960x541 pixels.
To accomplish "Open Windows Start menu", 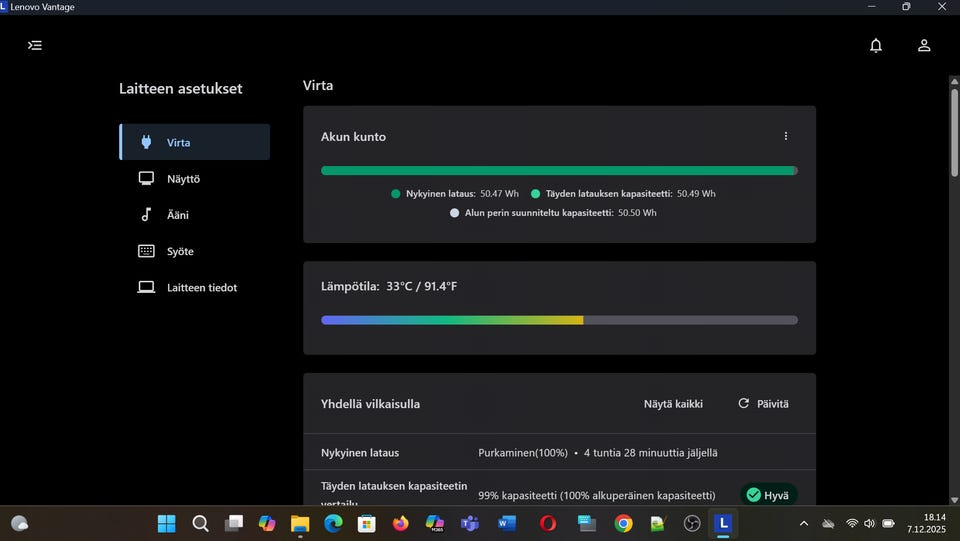I will pos(167,524).
